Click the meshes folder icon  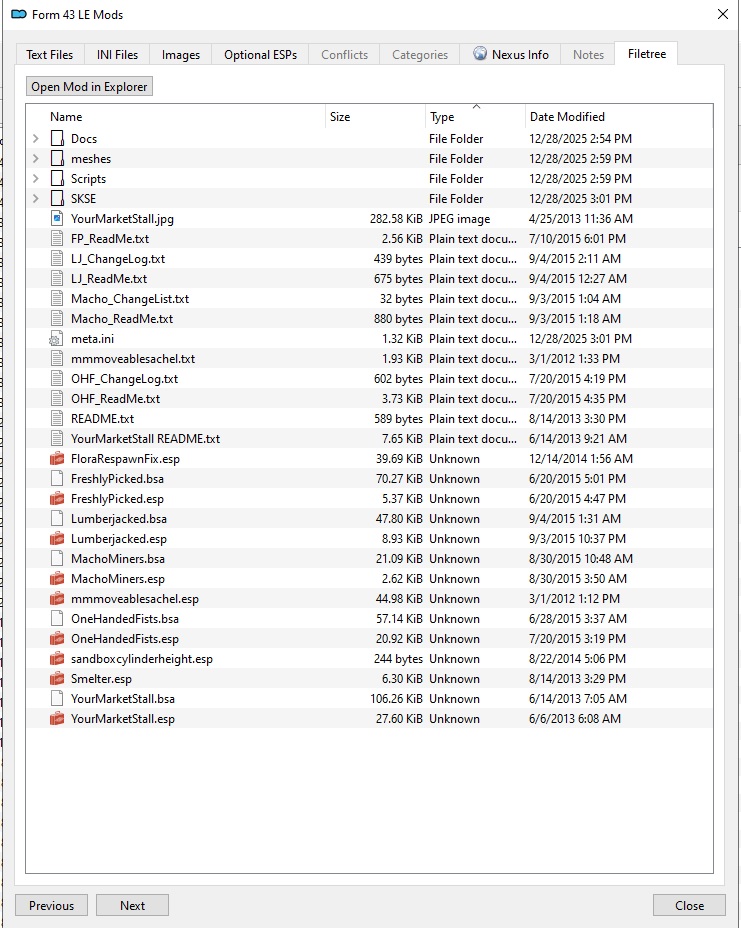[57, 159]
